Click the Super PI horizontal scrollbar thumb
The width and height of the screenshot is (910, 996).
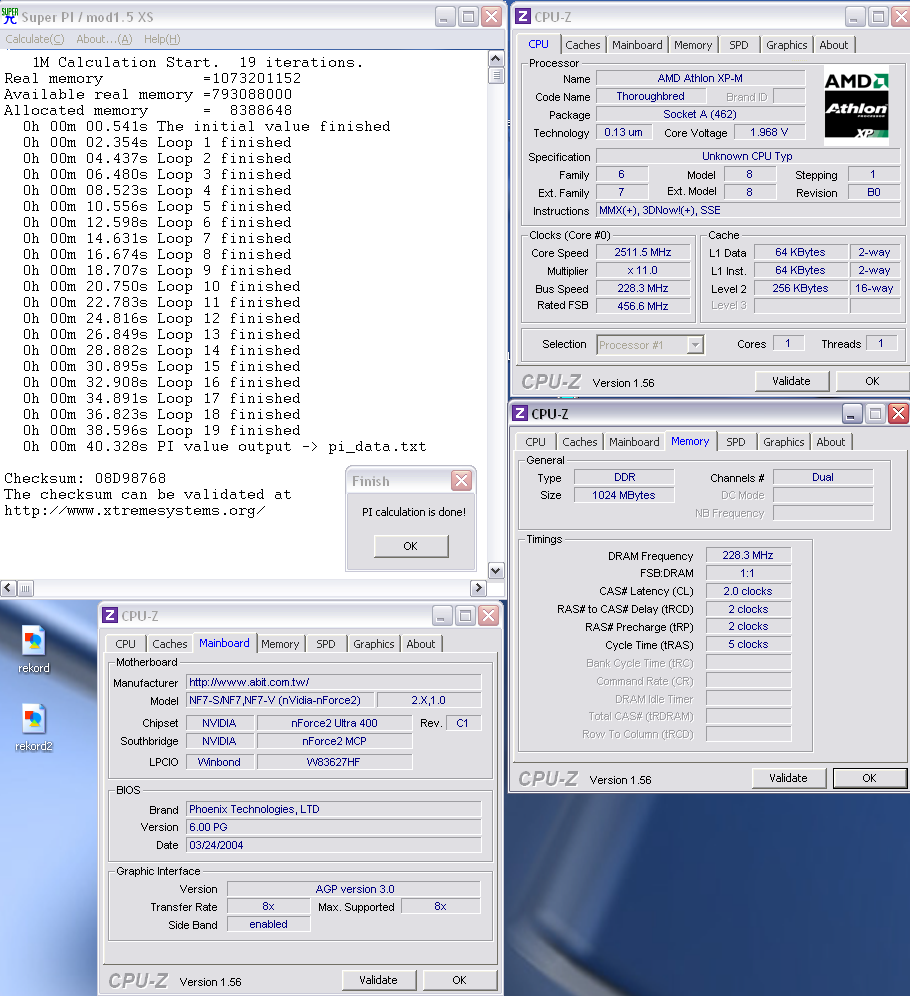pos(25,588)
